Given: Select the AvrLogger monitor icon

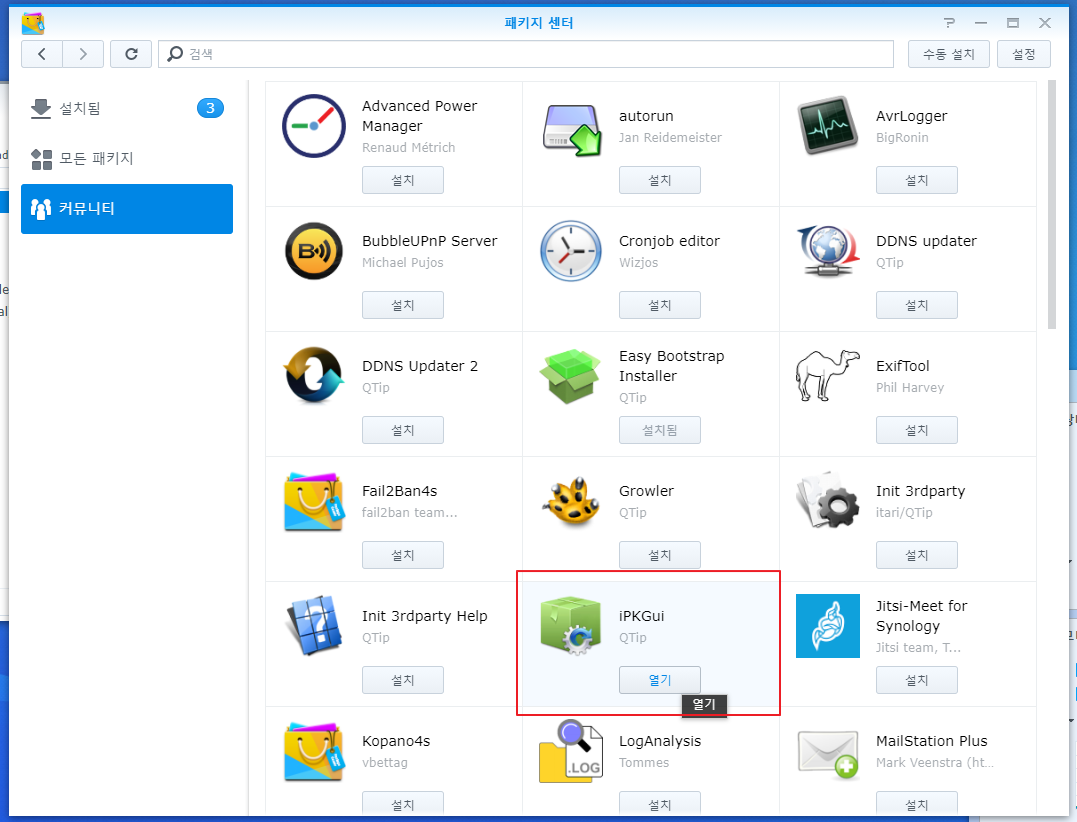Looking at the screenshot, I should [x=828, y=125].
